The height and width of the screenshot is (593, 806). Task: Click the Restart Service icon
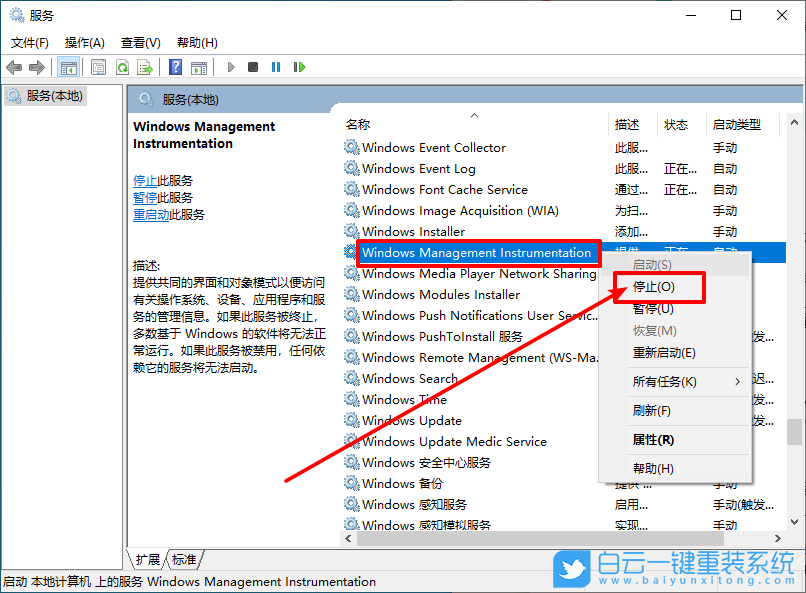(302, 67)
